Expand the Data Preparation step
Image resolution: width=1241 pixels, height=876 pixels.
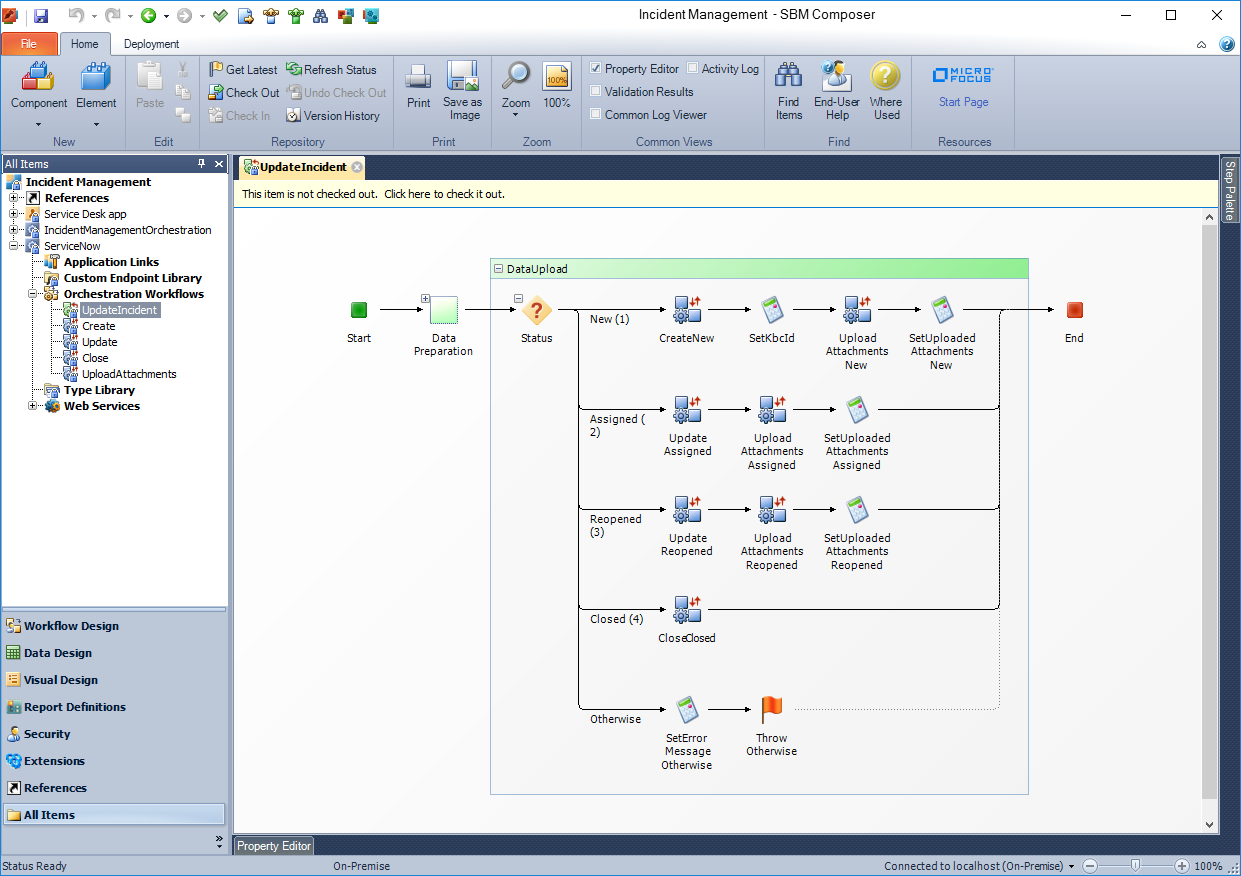point(426,298)
